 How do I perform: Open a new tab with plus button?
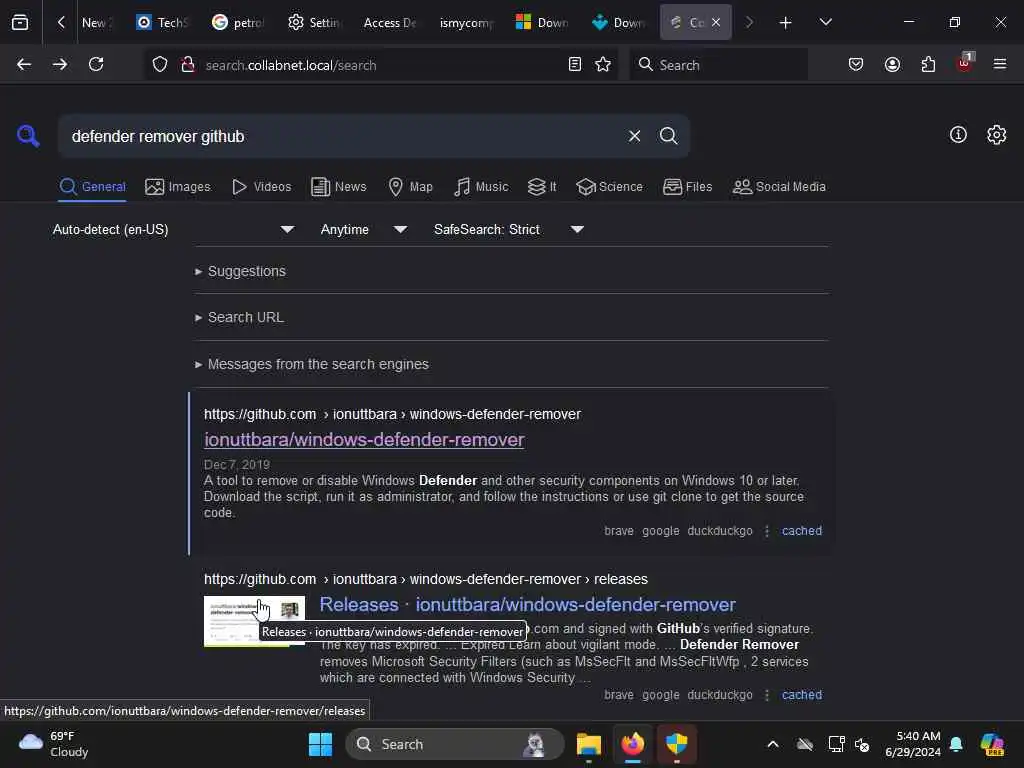click(785, 23)
